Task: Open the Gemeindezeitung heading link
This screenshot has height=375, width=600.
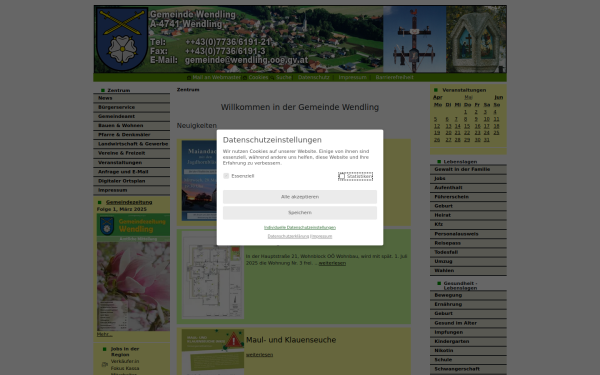Action: point(129,202)
